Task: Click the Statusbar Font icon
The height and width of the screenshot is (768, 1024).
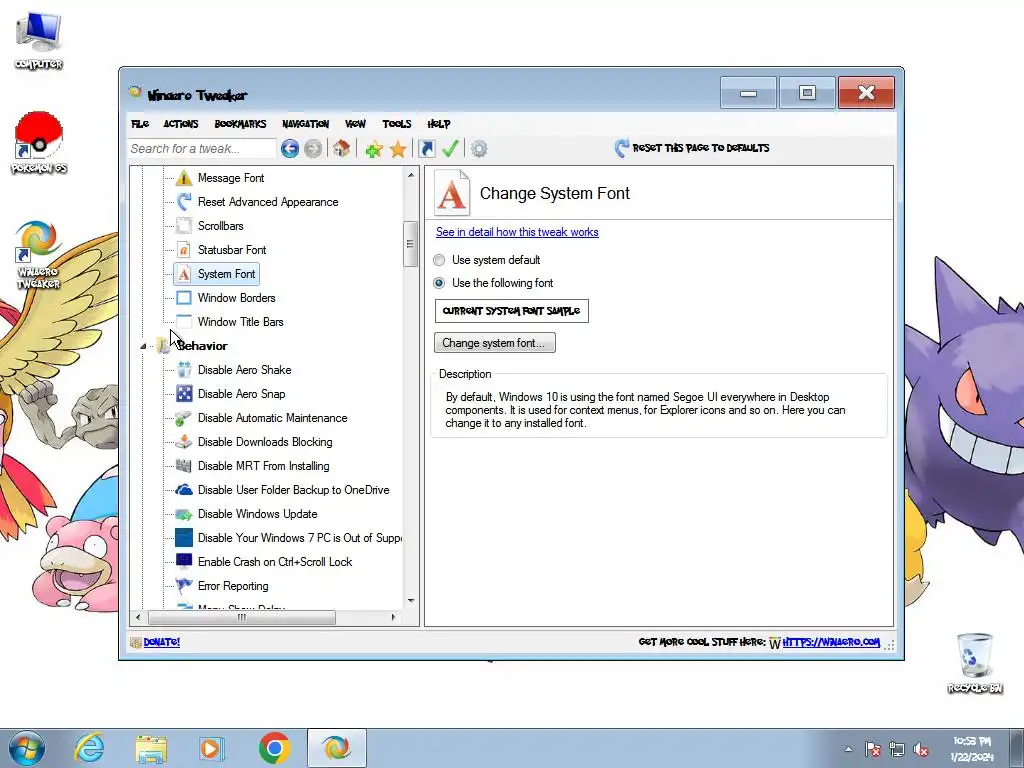Action: (x=184, y=249)
